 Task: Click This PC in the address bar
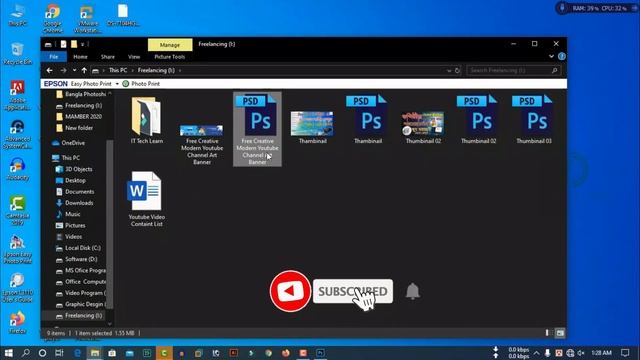(118, 70)
